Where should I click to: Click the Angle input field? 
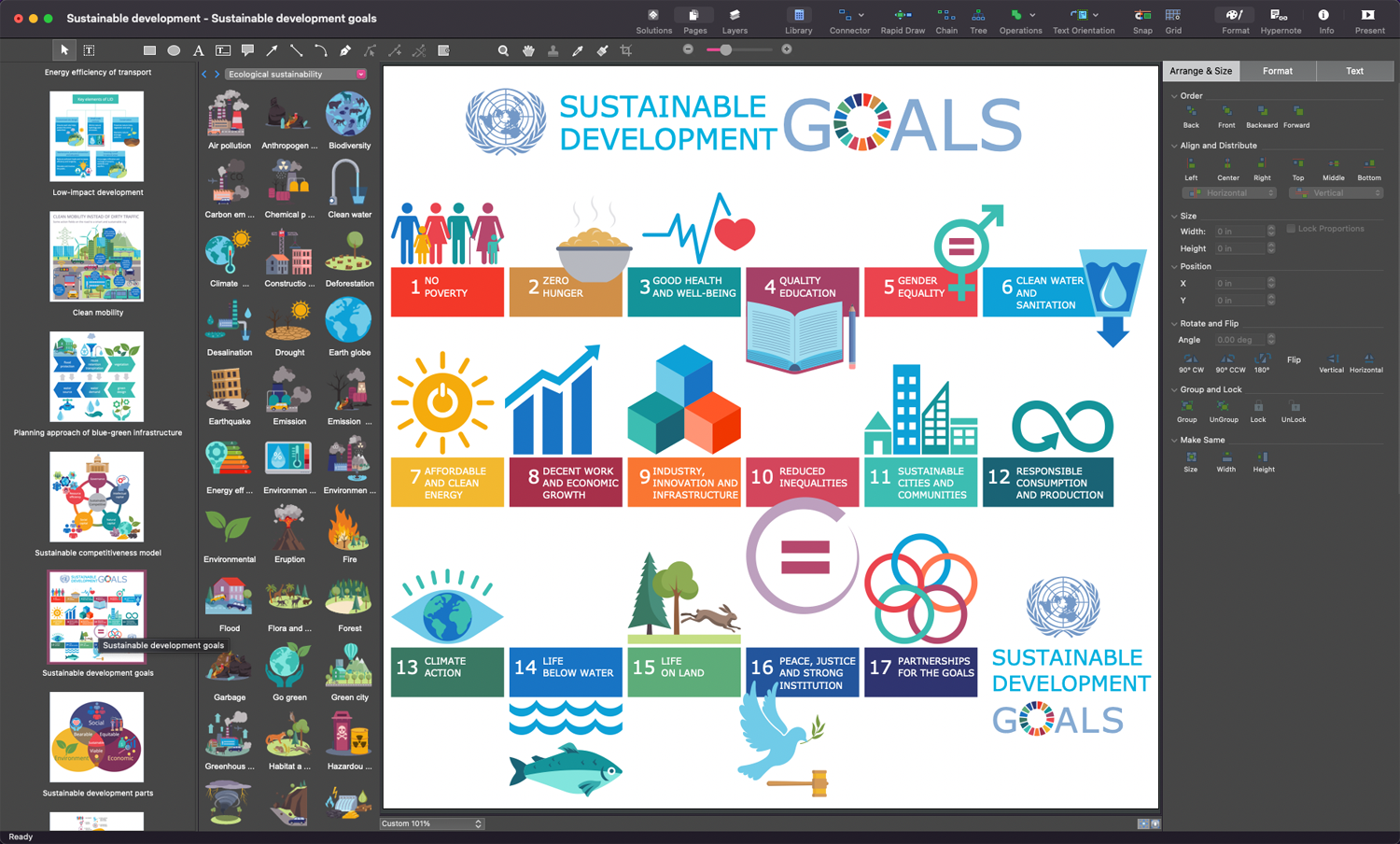(1239, 340)
